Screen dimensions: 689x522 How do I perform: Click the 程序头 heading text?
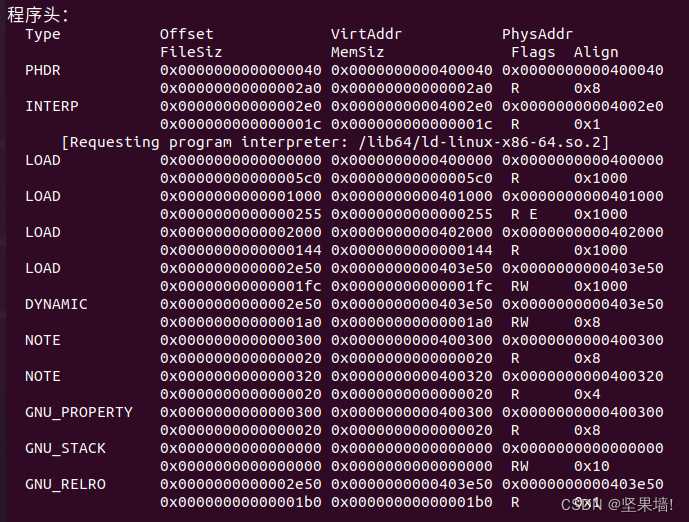click(34, 15)
